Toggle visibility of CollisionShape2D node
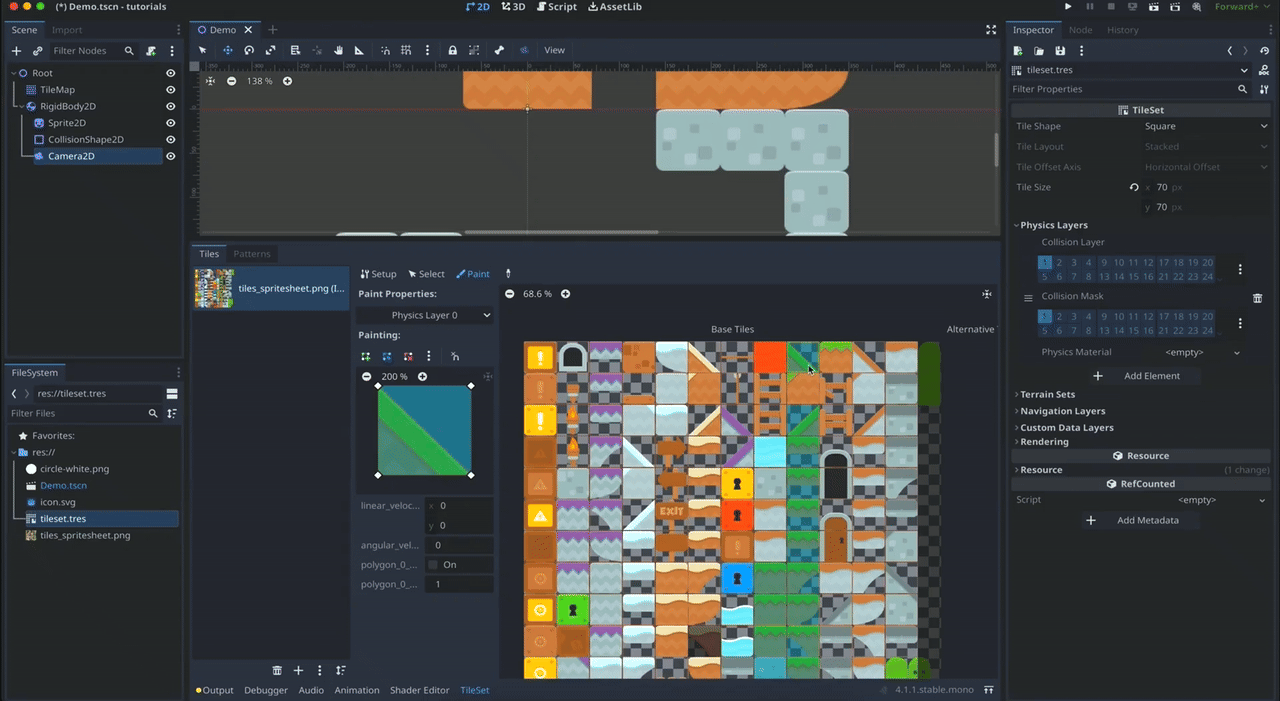This screenshot has width=1280, height=701. (170, 139)
